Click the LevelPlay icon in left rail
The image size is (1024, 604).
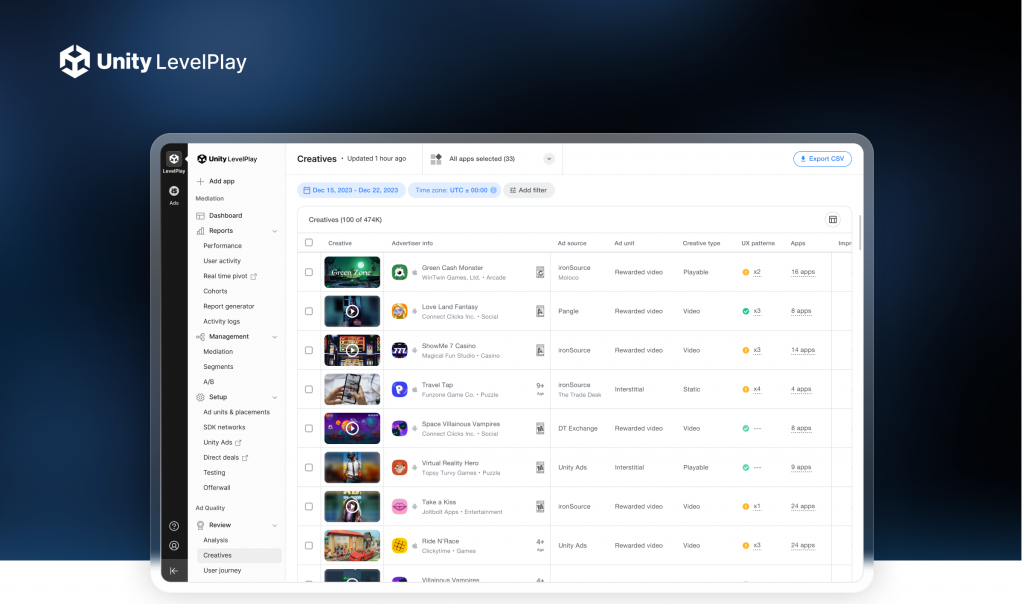coord(174,160)
